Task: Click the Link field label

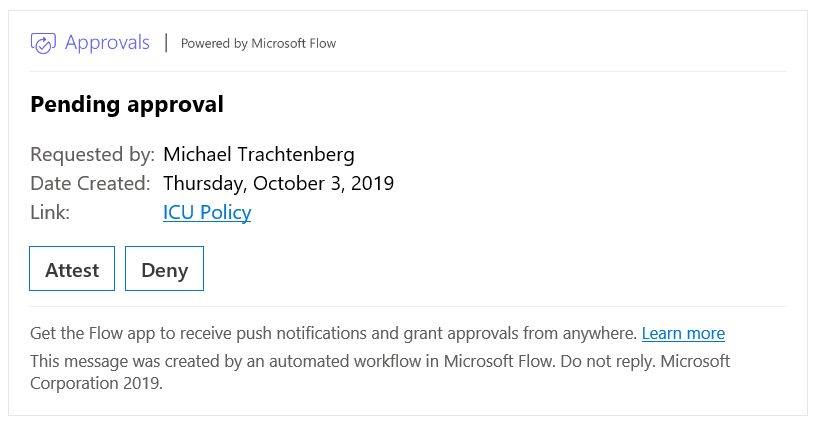Action: click(x=50, y=212)
